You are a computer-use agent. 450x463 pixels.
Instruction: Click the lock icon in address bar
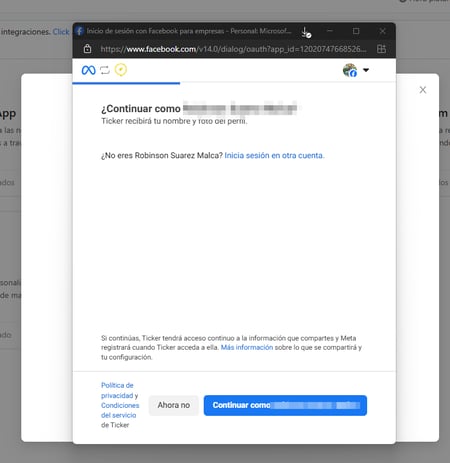pyautogui.click(x=87, y=49)
